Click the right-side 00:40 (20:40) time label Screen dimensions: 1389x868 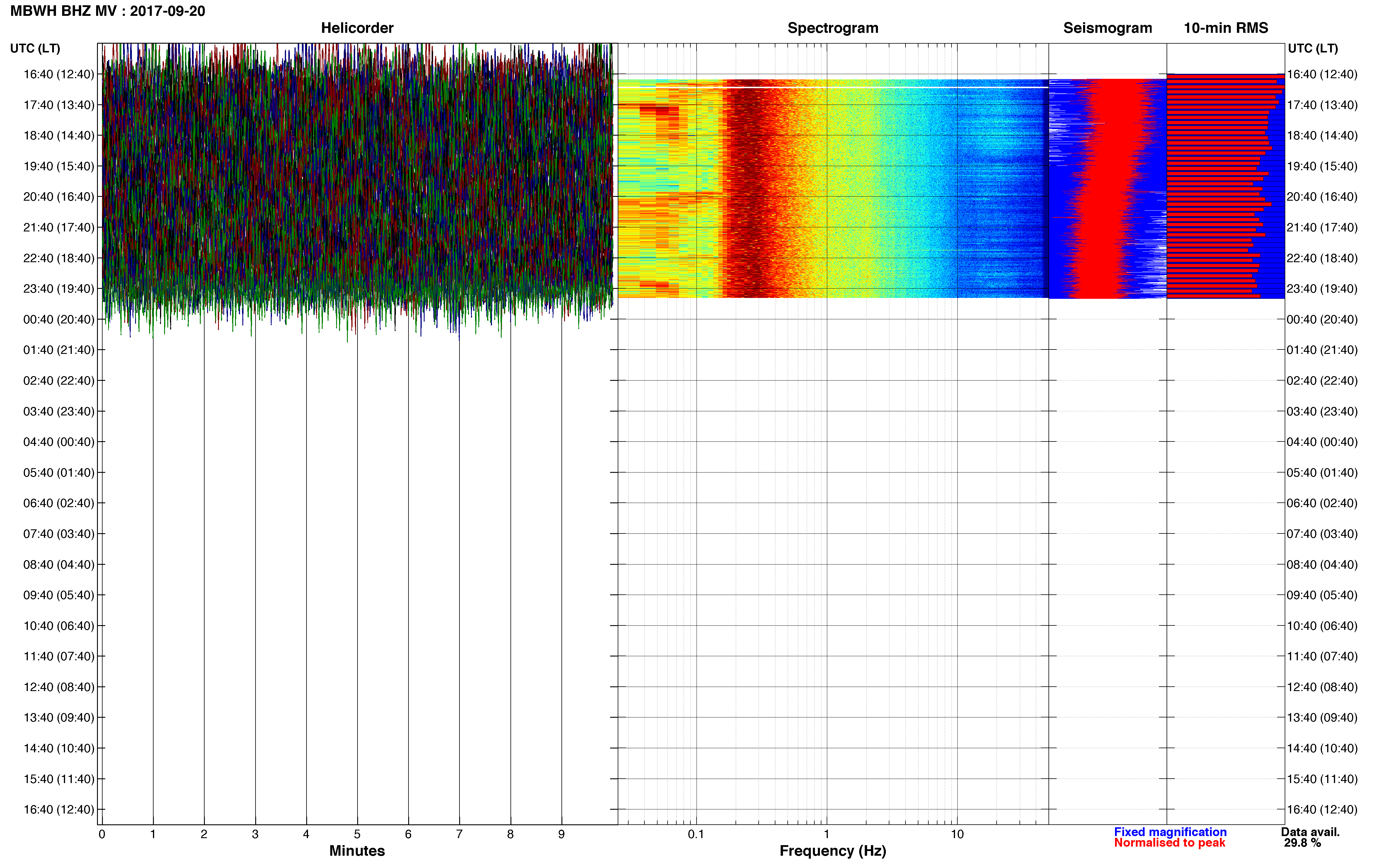pos(1322,319)
